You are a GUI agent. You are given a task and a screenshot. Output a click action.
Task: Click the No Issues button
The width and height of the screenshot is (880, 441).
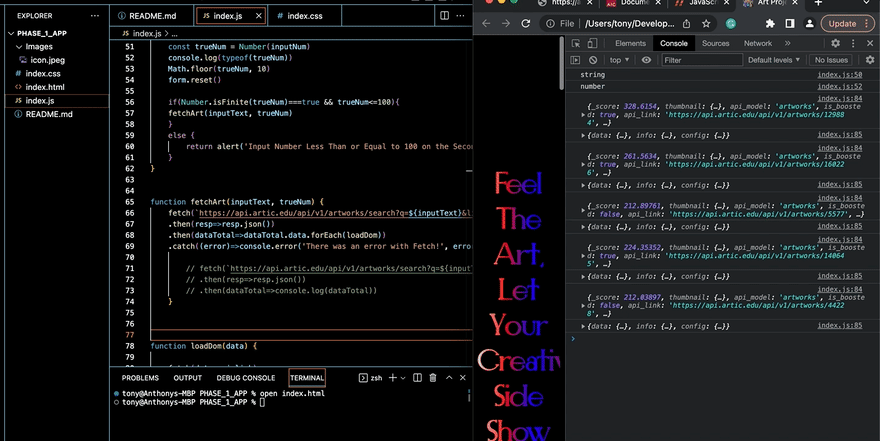pyautogui.click(x=831, y=60)
